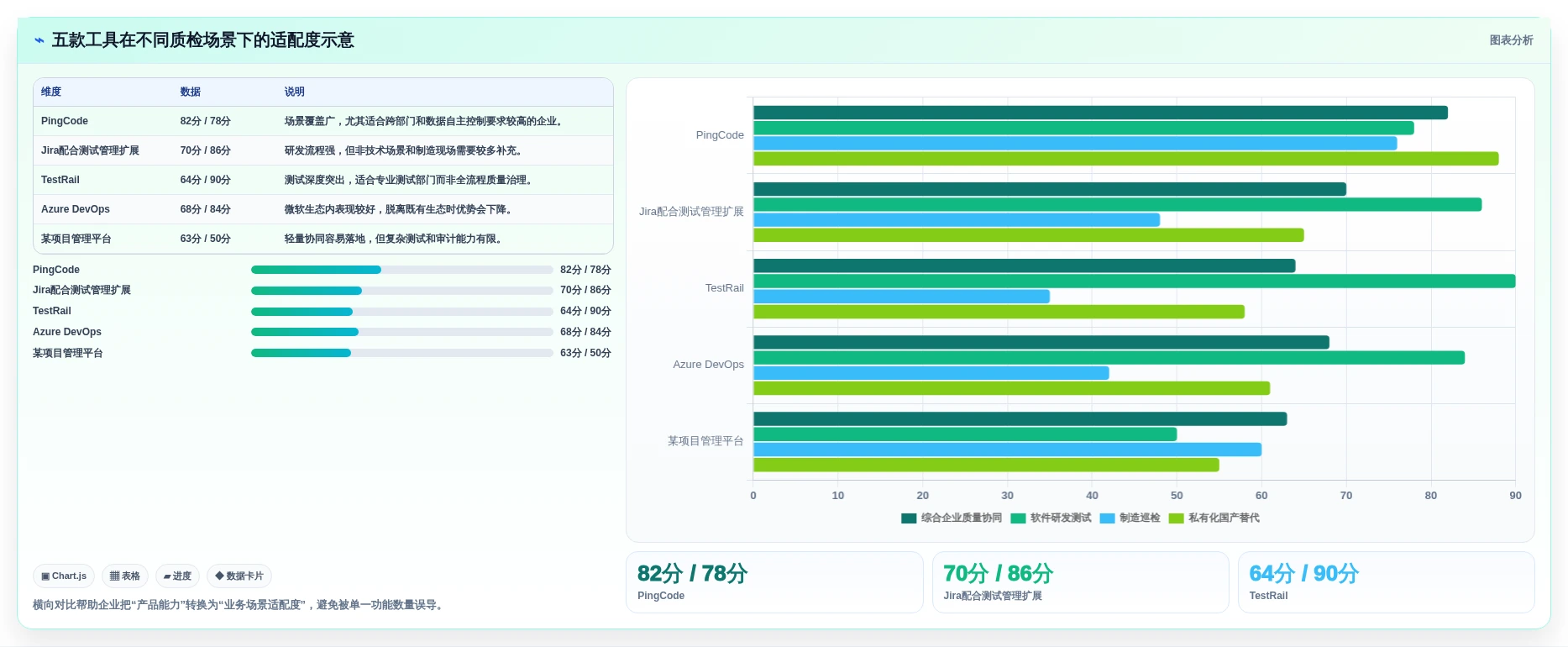Click the 63分 / 50分 value beside the progress bar
1568x647 pixels.
coord(585,353)
